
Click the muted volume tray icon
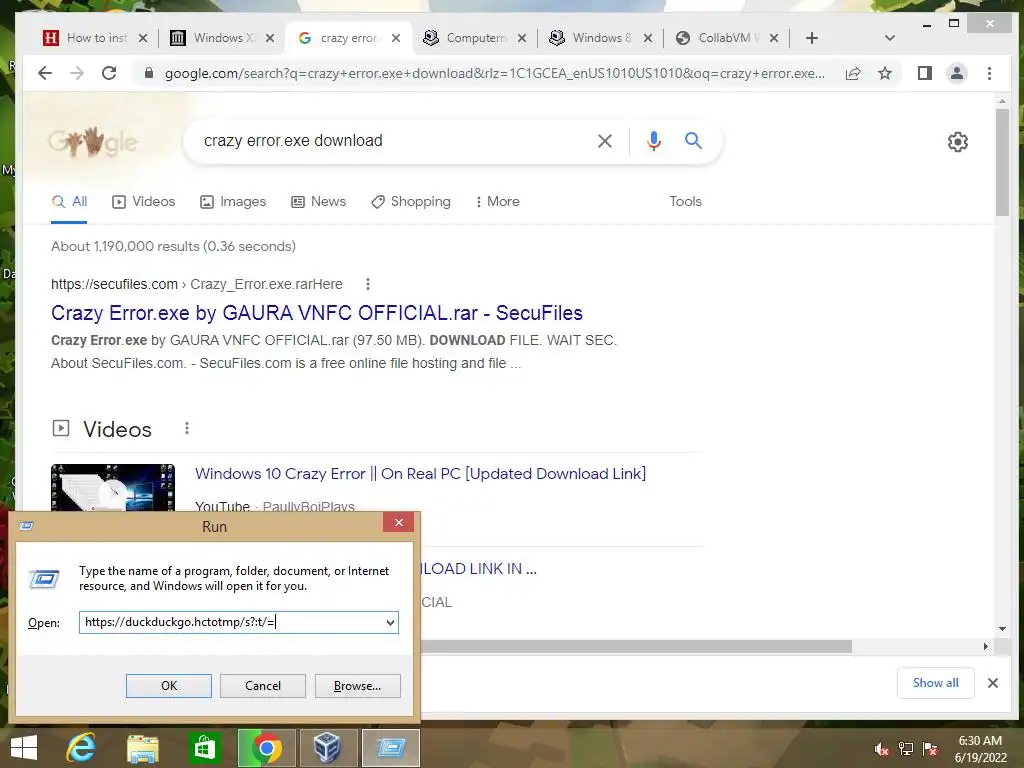882,749
